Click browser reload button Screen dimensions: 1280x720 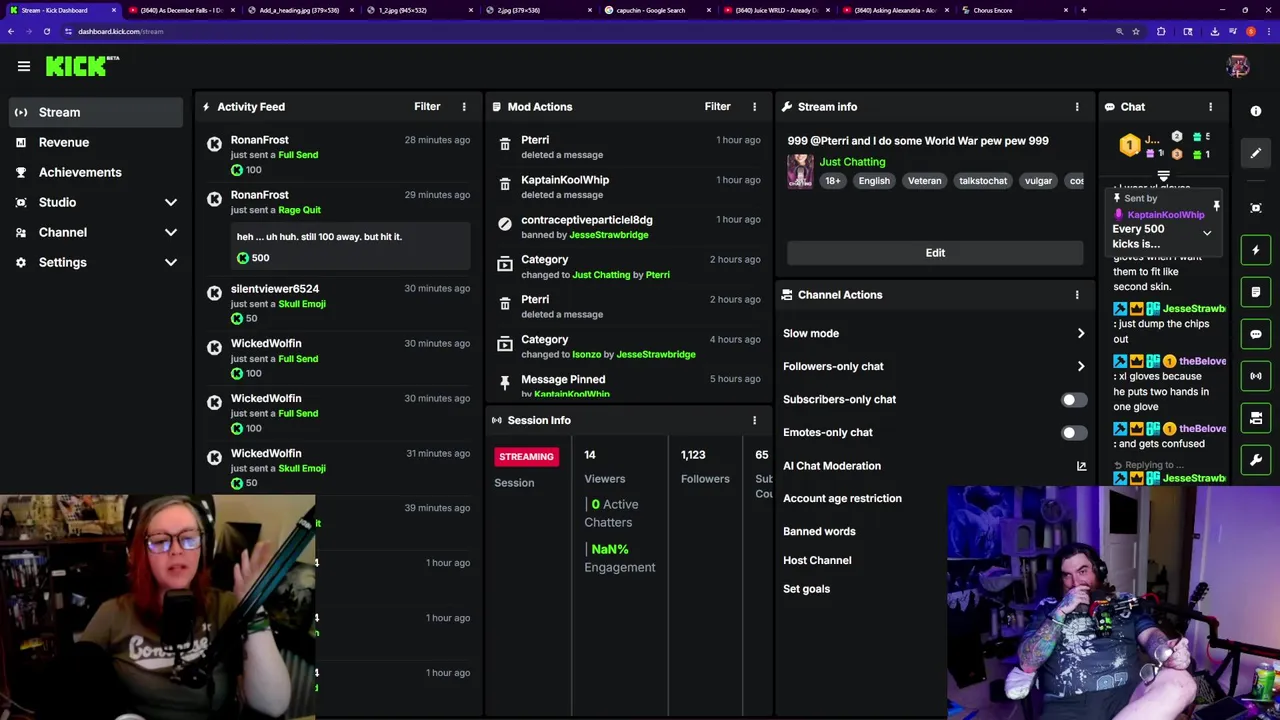(47, 31)
